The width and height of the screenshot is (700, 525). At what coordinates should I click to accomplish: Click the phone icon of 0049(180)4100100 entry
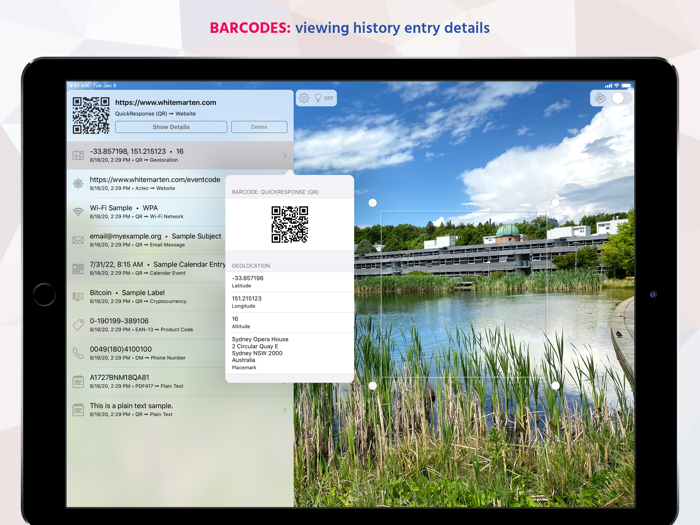coord(78,353)
